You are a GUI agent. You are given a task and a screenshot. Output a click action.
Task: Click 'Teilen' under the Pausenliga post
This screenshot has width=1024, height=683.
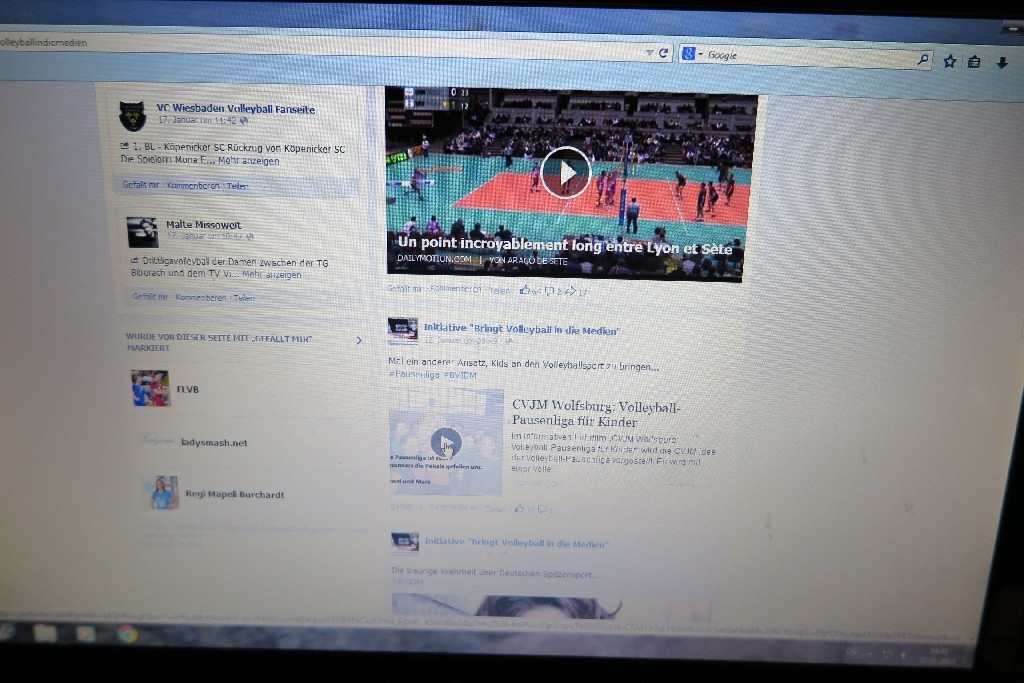pyautogui.click(x=495, y=508)
